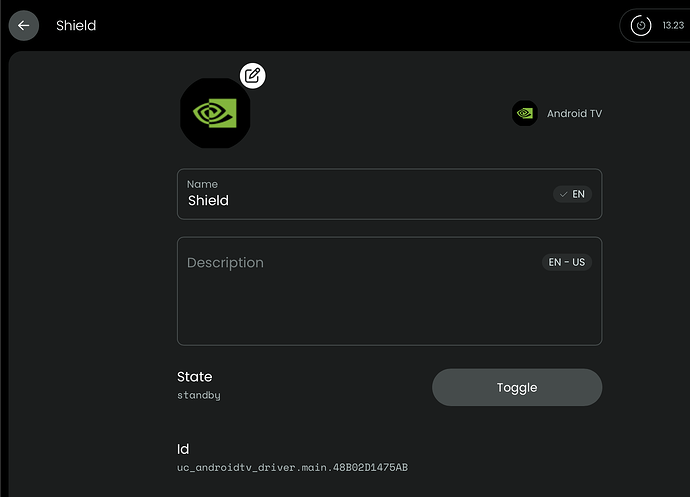Click the small Android TV integration icon
Screen dimensions: 690x497
[x=525, y=114]
